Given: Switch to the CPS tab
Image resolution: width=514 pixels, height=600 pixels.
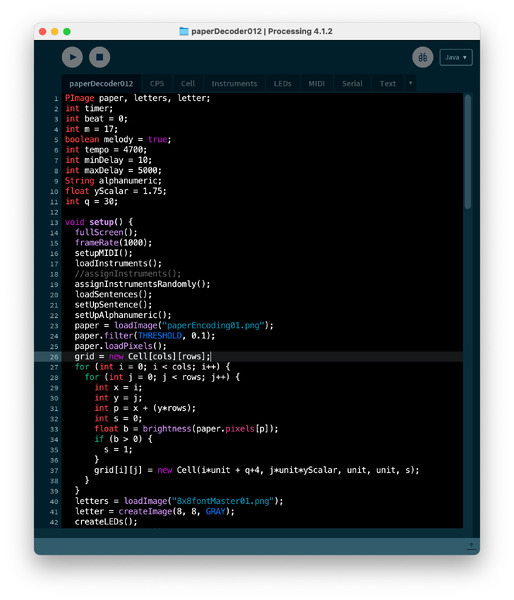Looking at the screenshot, I should pos(157,83).
